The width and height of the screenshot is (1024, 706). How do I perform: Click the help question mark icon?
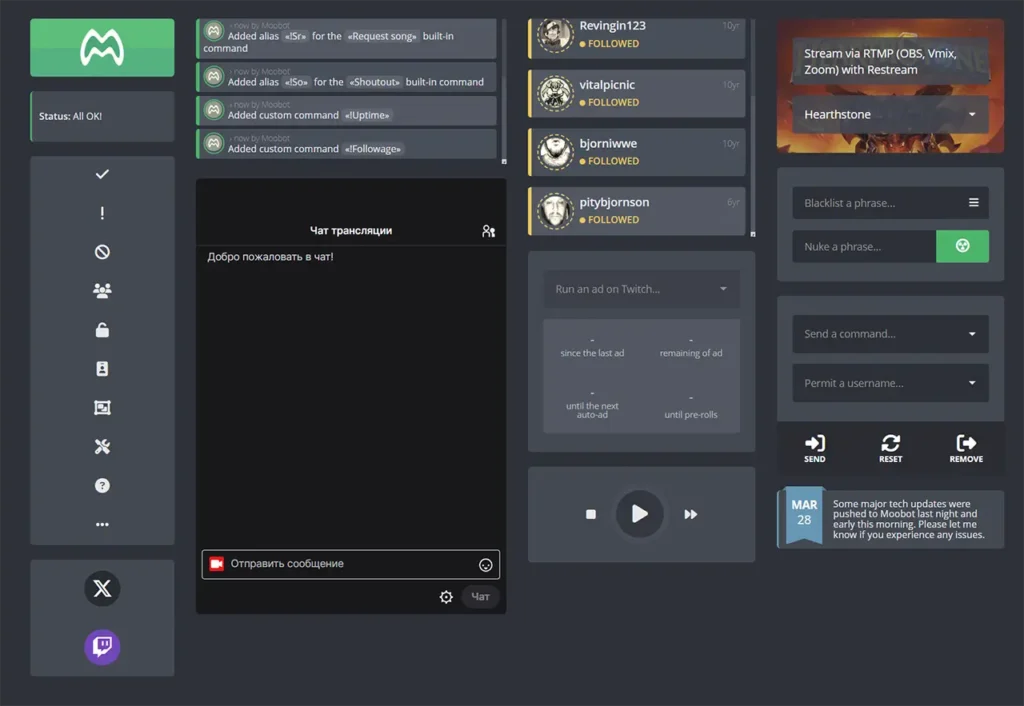(x=102, y=485)
